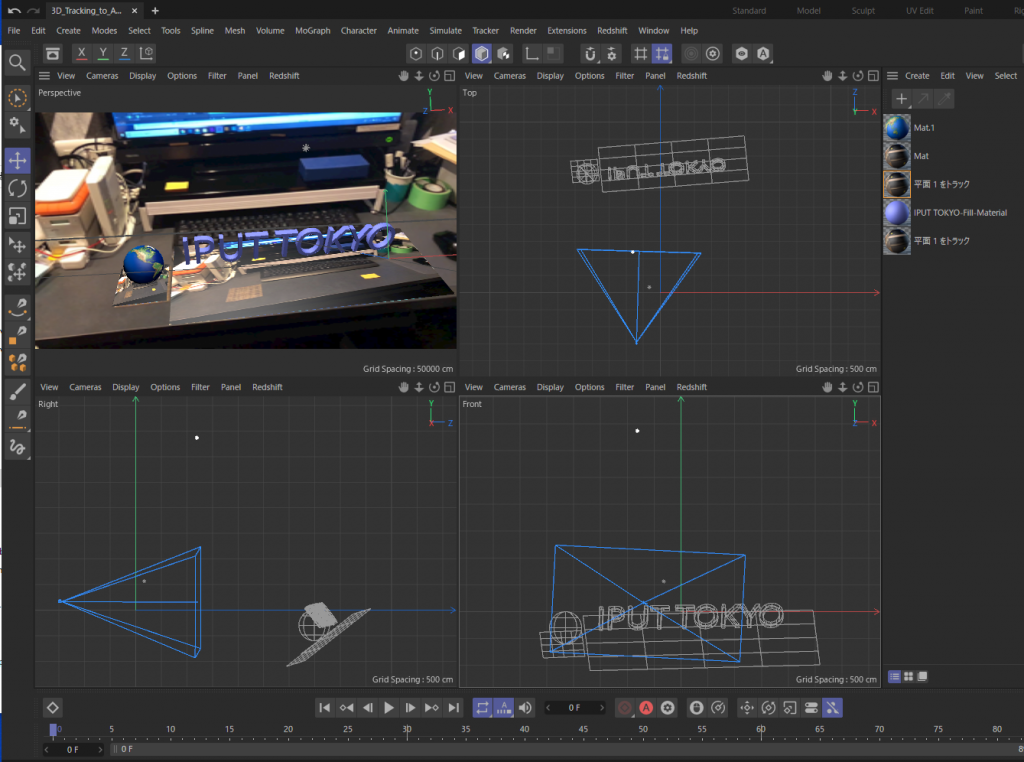Screen dimensions: 1024x762
Task: Click the Record Active Objects button
Action: pos(625,708)
